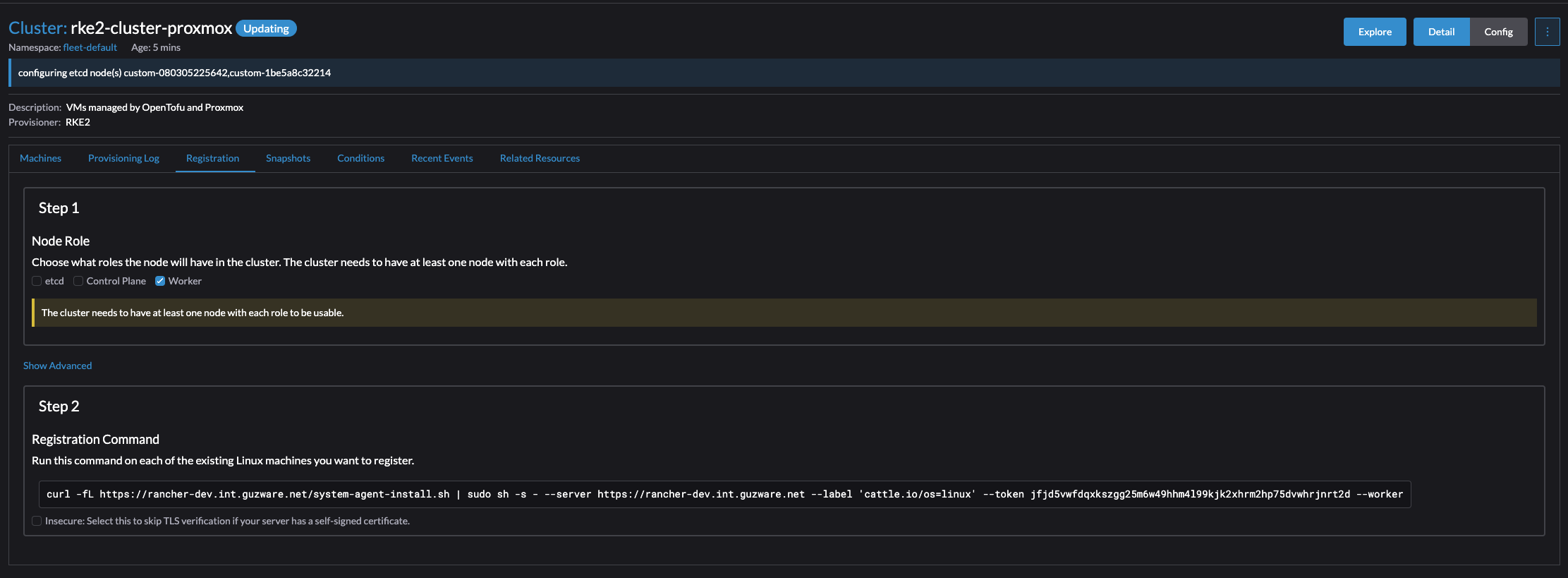This screenshot has width=1568, height=578.
Task: Select the rke2-cluster-proxmox cluster name
Action: (x=151, y=28)
